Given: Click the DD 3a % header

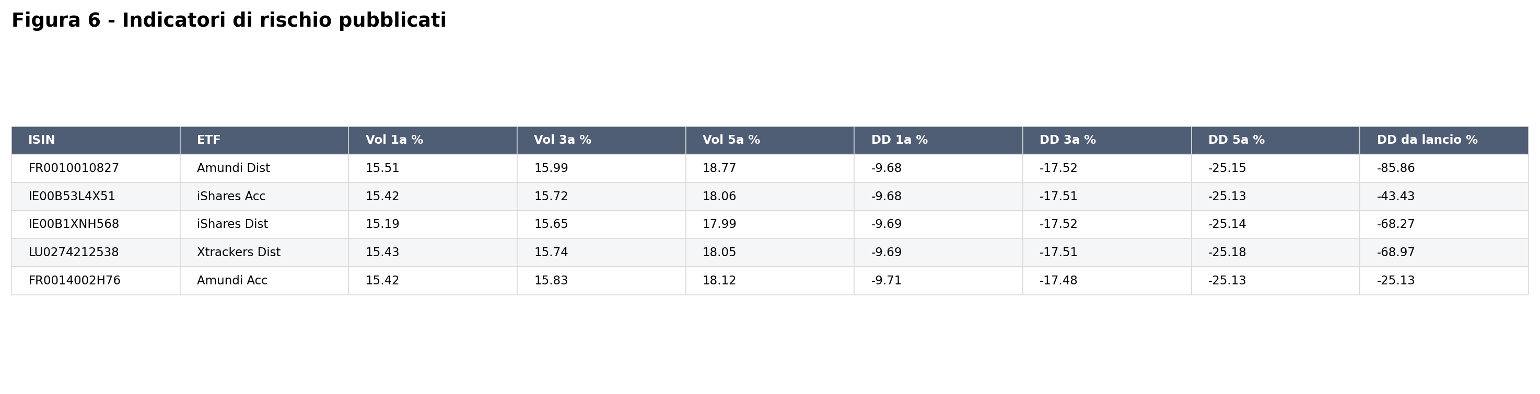Looking at the screenshot, I should 1106,140.
